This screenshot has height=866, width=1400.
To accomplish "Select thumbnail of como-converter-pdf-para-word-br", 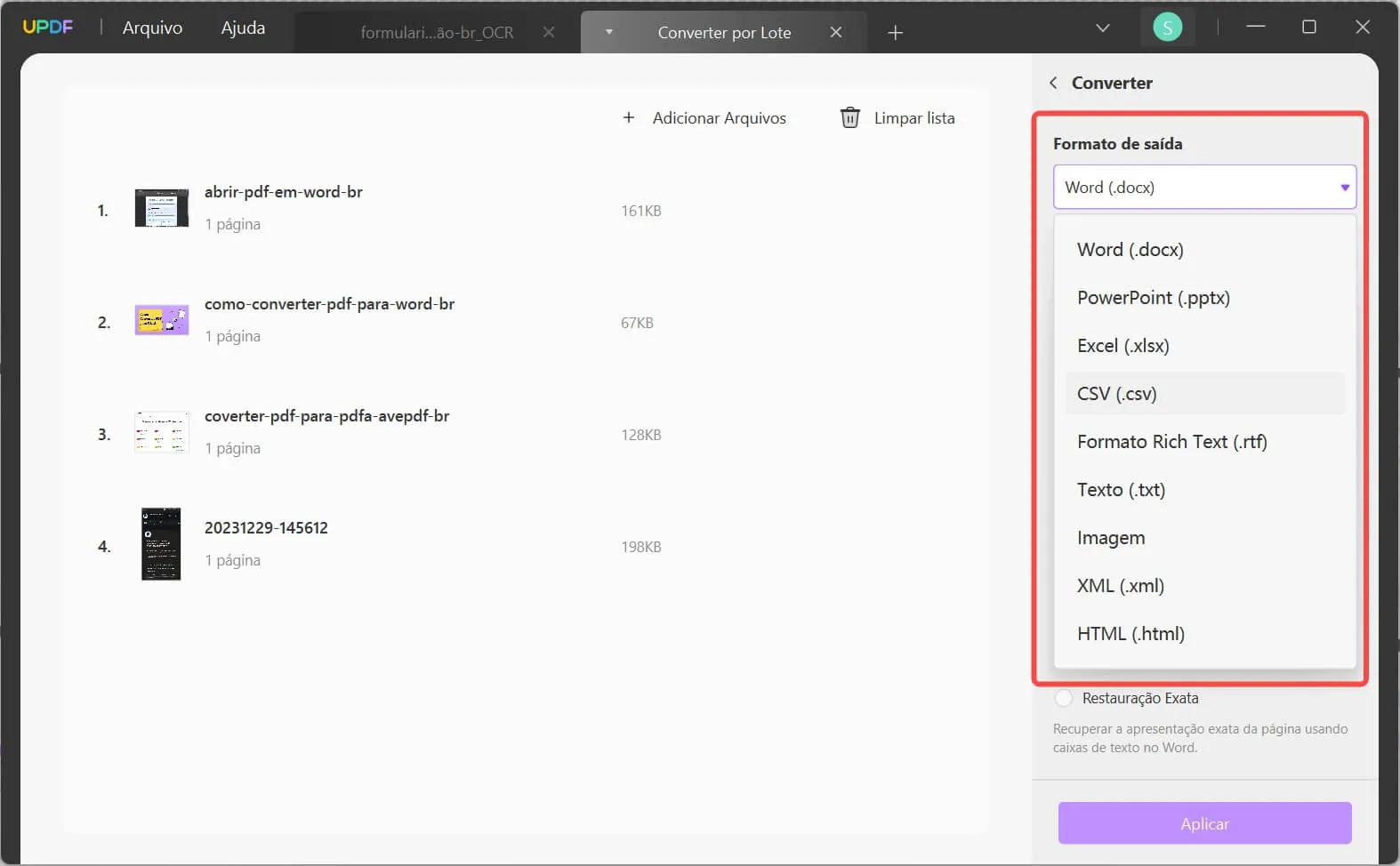I will (161, 320).
